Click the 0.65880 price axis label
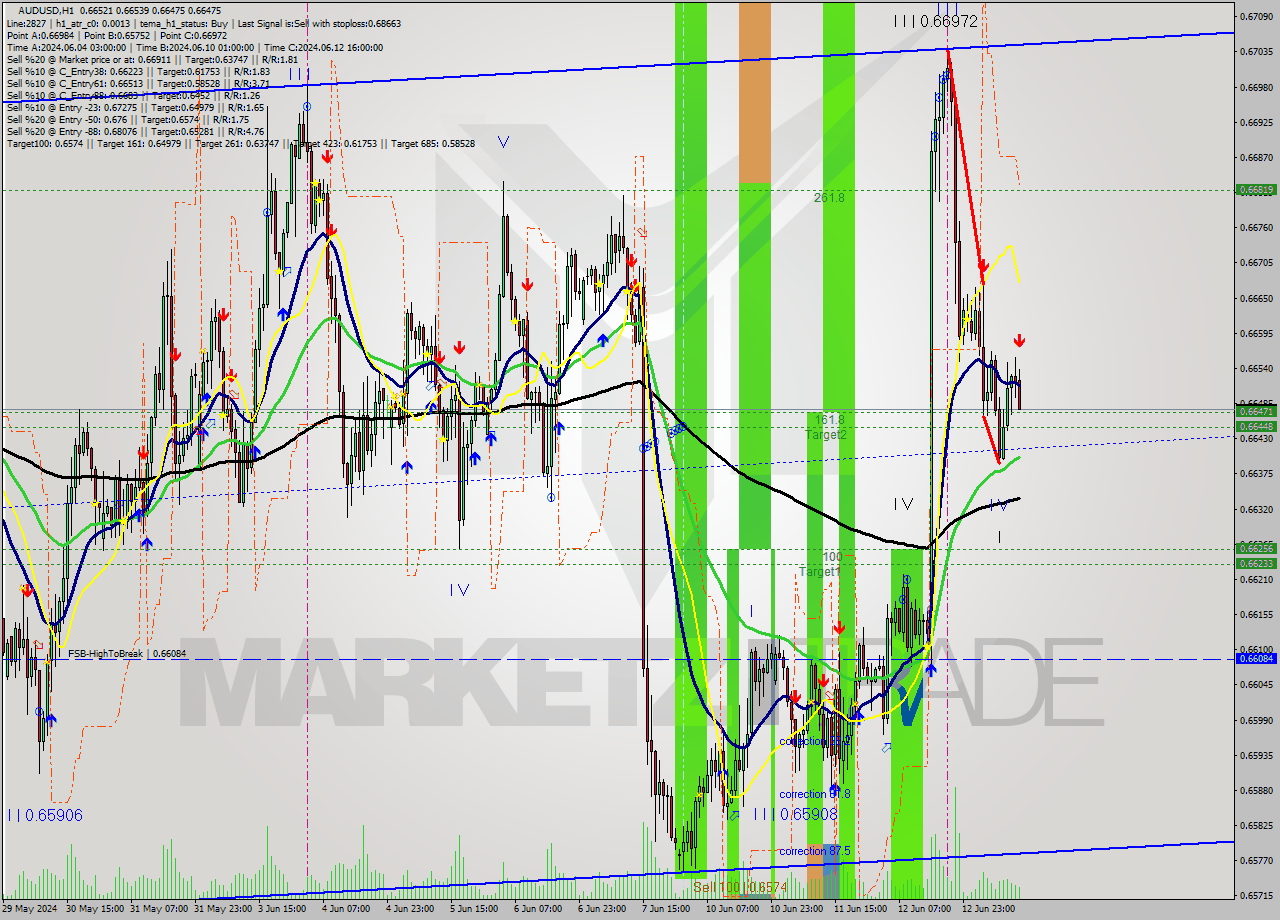This screenshot has height=920, width=1280. tap(1256, 790)
